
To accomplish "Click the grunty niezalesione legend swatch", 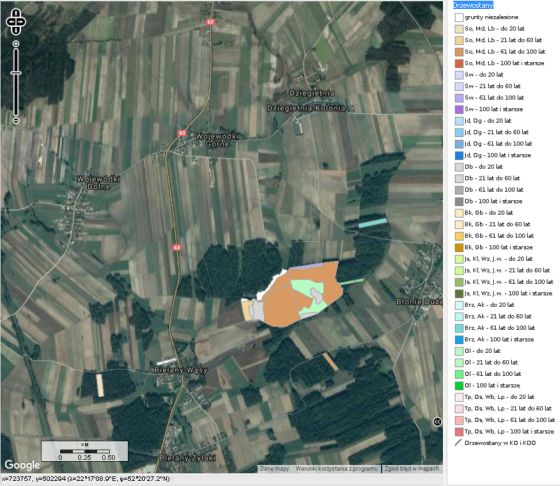I will (459, 17).
